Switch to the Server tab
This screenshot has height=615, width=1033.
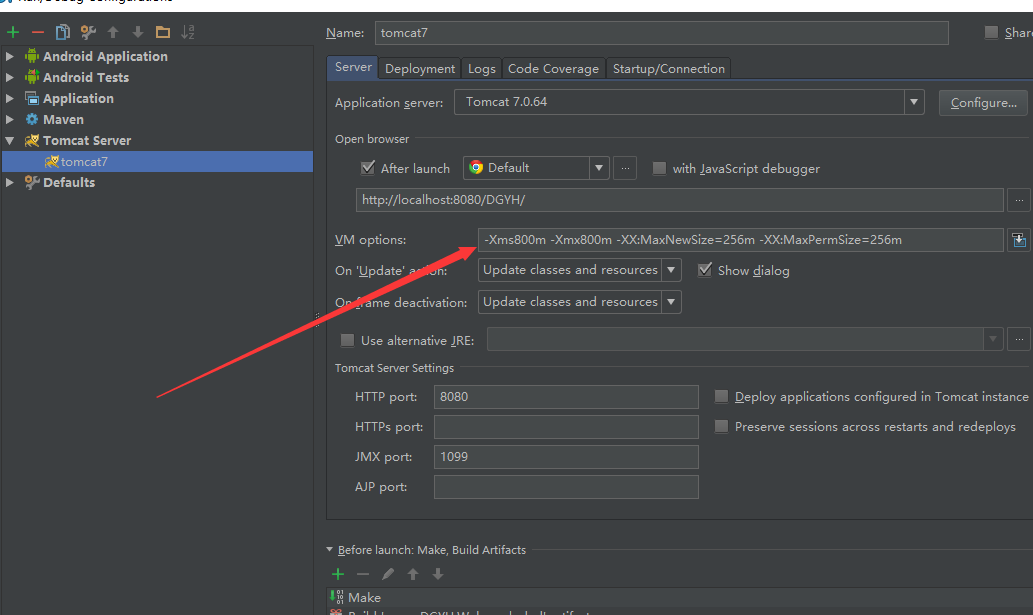[353, 67]
